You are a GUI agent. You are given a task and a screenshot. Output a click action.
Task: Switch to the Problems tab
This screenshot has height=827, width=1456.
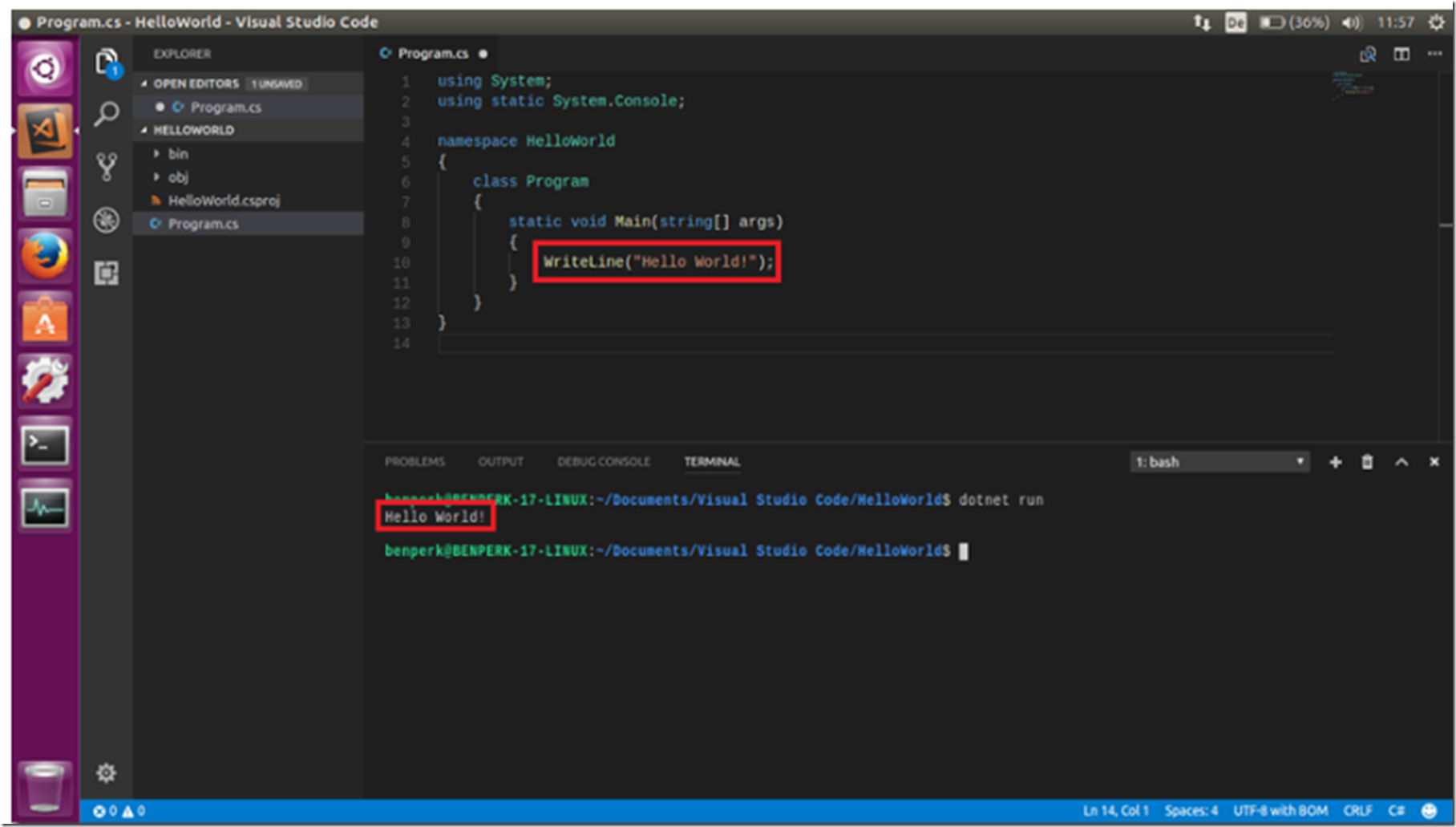415,462
